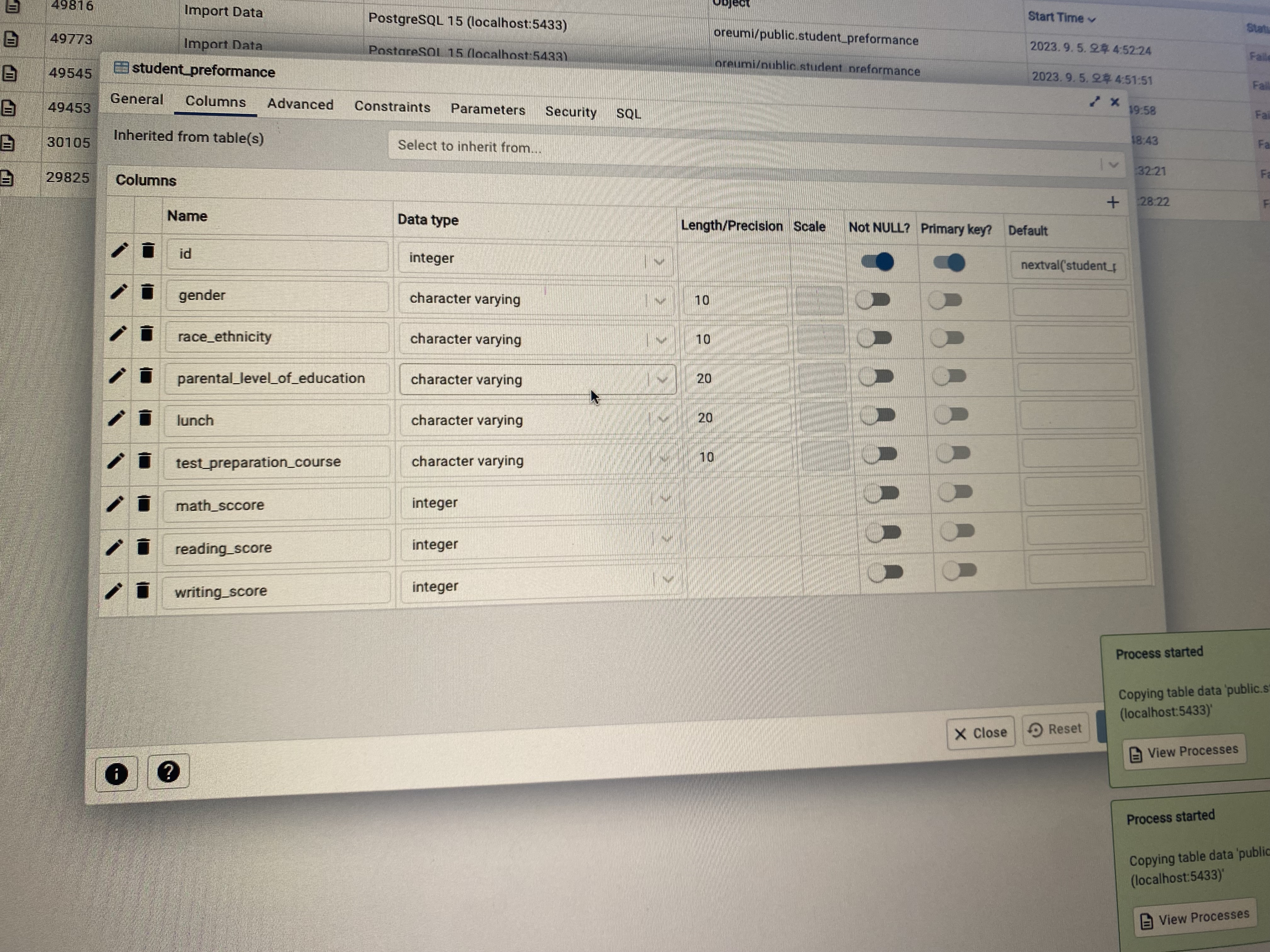Viewport: 1270px width, 952px height.
Task: Toggle Primary key for lunch column
Action: 951,414
